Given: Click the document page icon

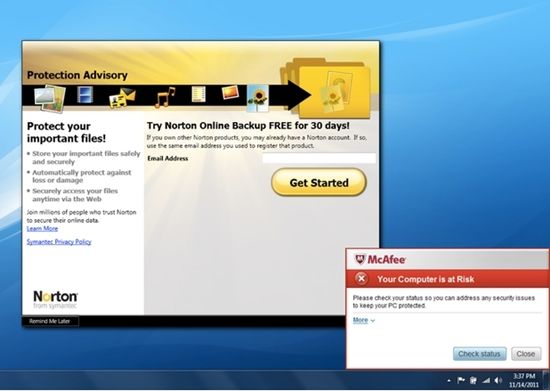Looking at the screenshot, I should coord(199,94).
